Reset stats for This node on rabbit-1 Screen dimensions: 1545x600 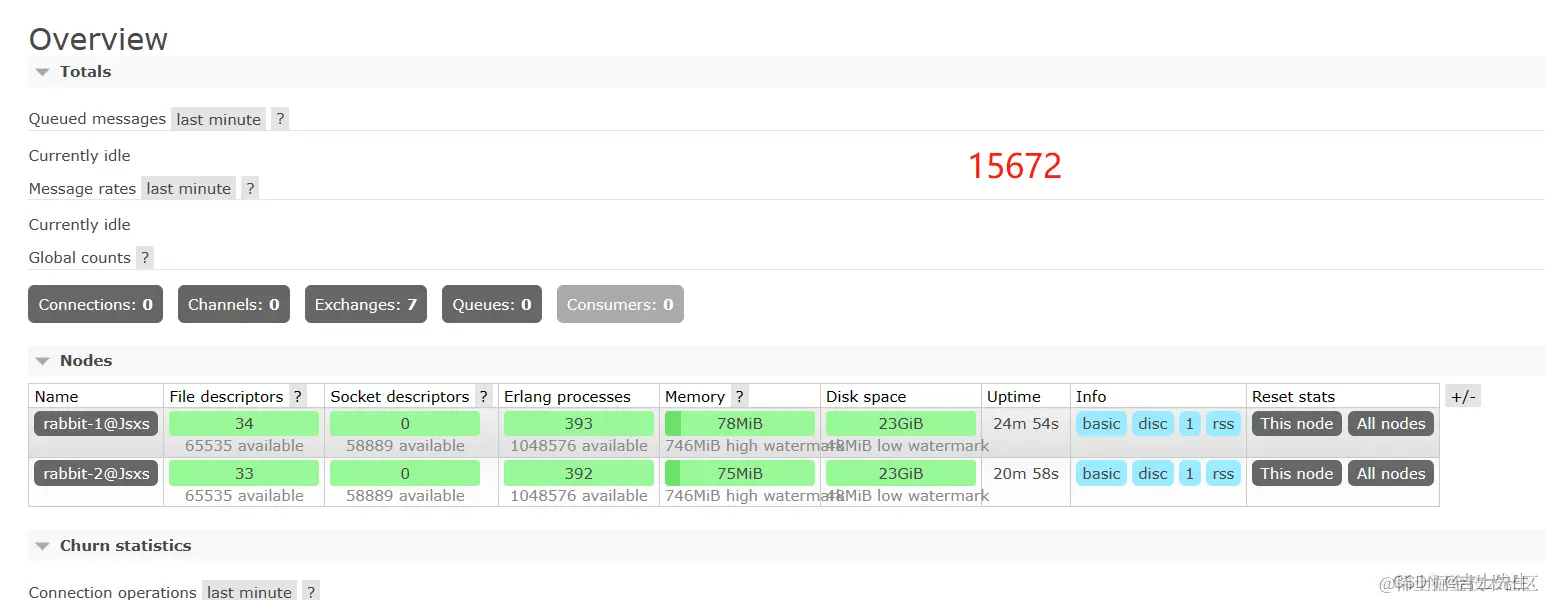click(1297, 424)
